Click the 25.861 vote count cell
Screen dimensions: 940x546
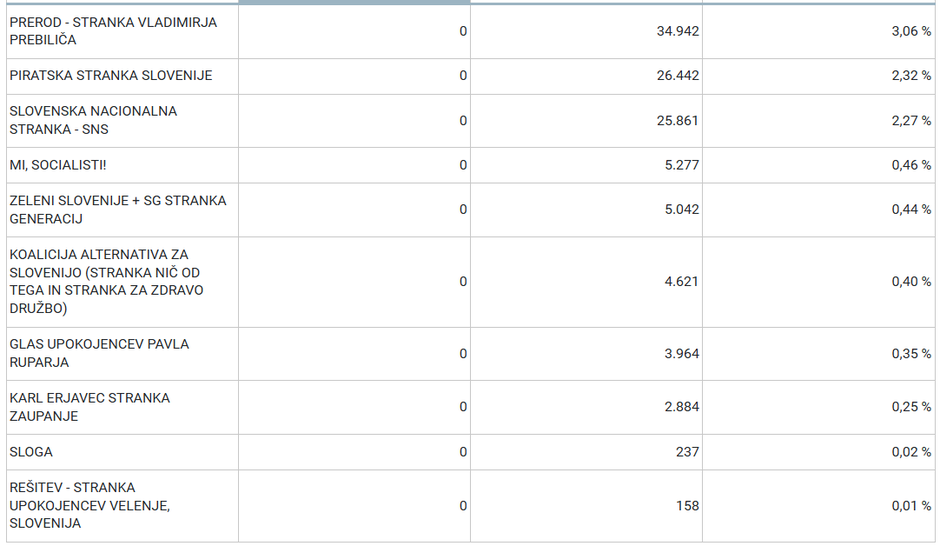(678, 120)
